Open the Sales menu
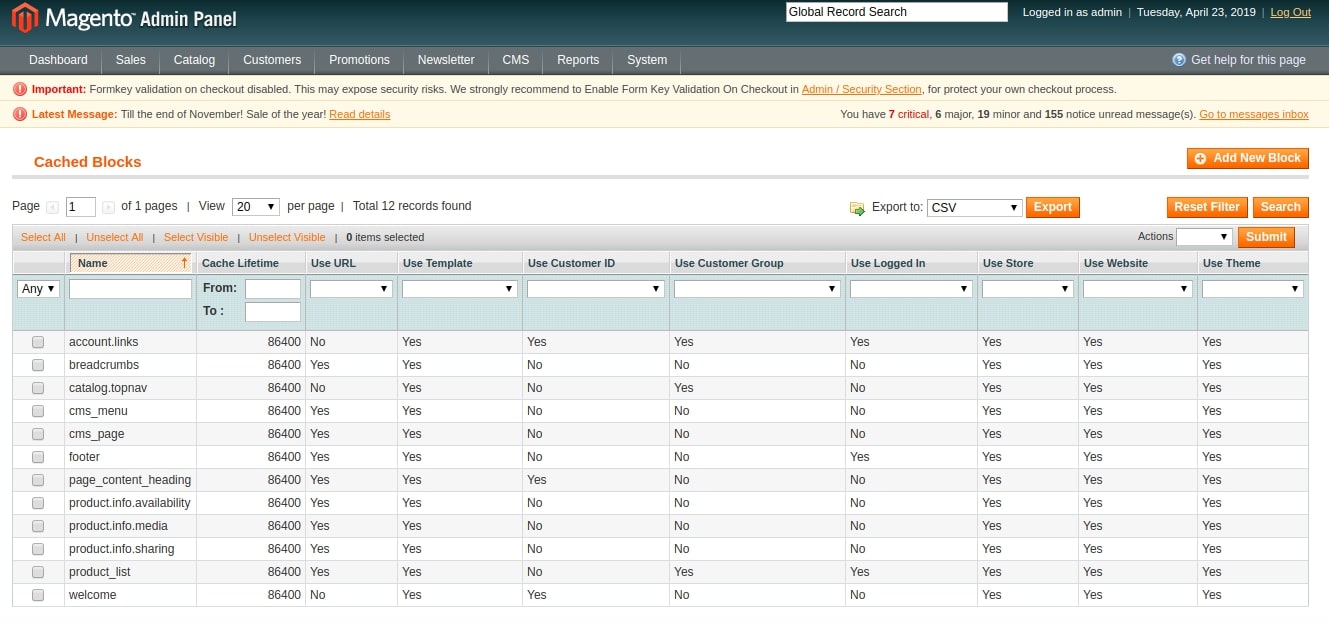Image resolution: width=1329 pixels, height=623 pixels. (x=130, y=60)
